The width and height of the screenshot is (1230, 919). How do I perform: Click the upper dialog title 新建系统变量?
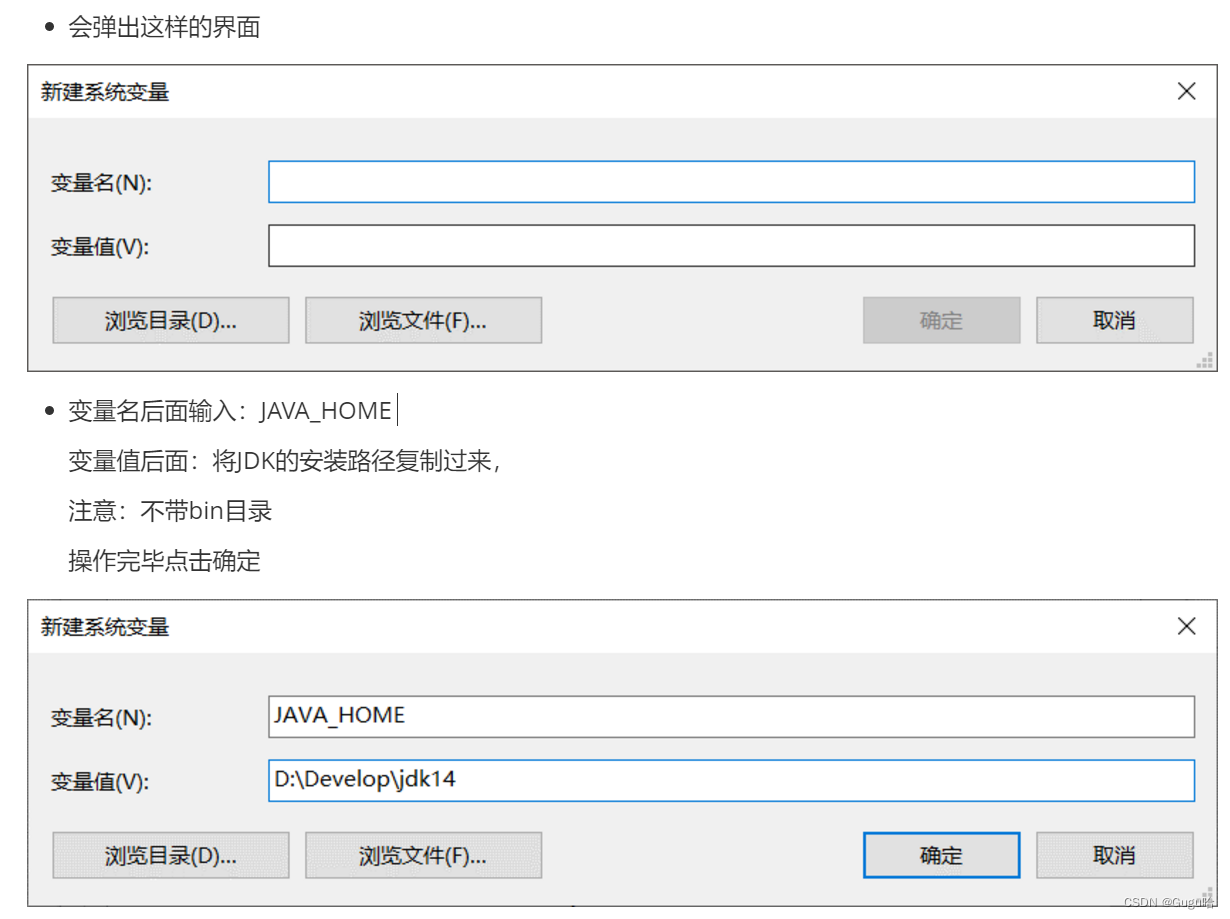click(x=105, y=92)
